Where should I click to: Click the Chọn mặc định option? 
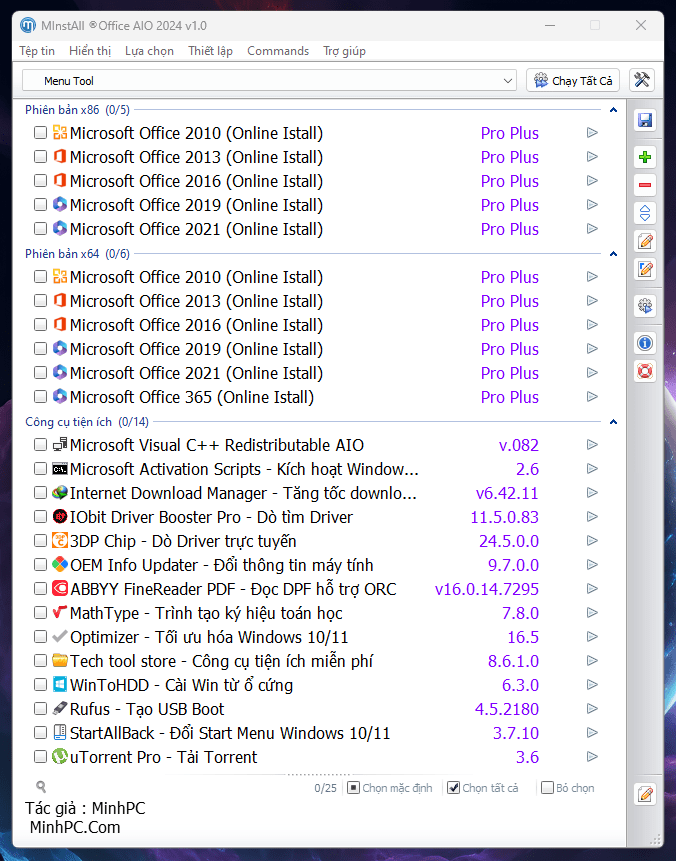point(390,788)
